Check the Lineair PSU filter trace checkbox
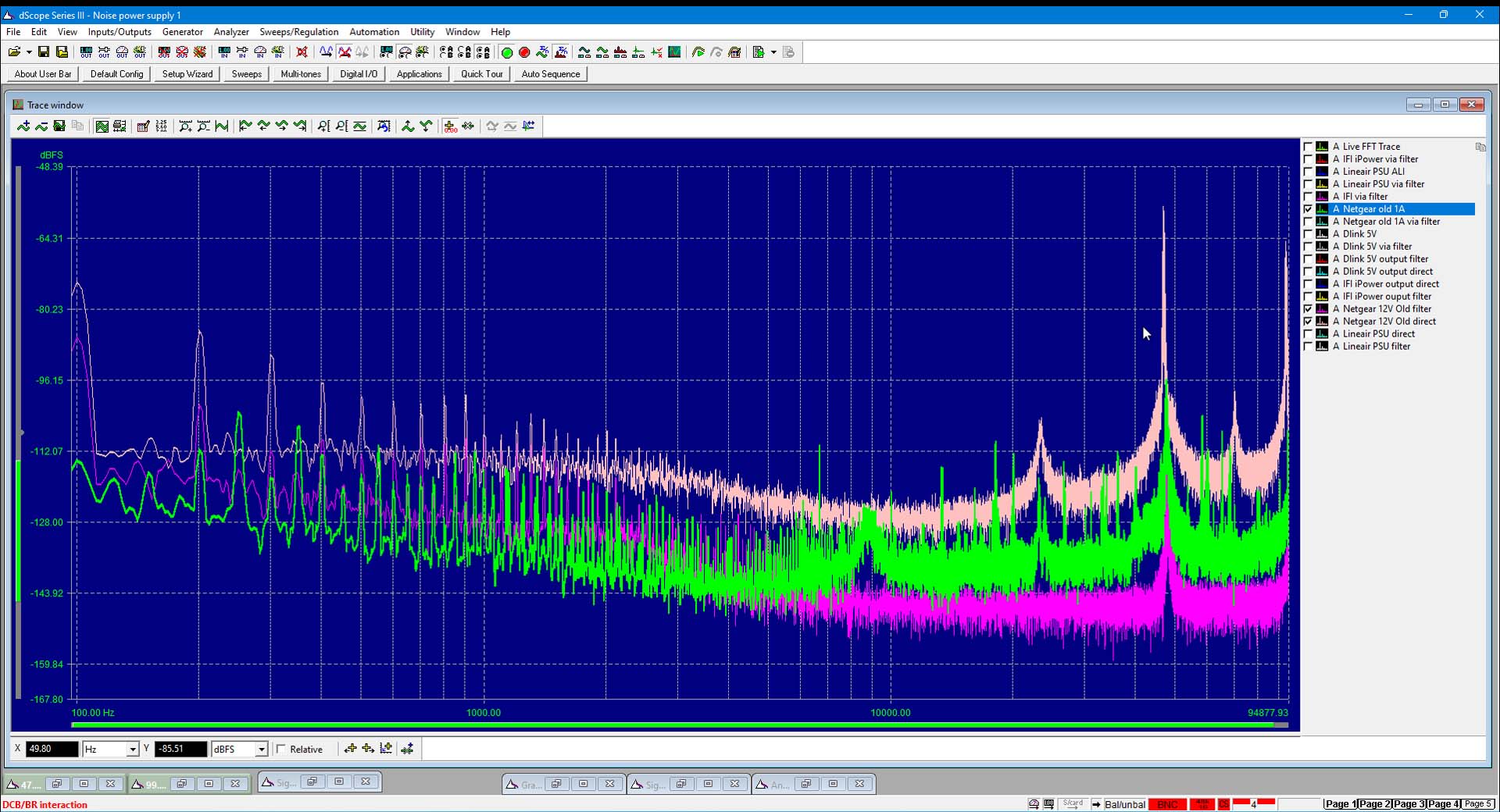Viewport: 1500px width, 812px height. [1308, 347]
